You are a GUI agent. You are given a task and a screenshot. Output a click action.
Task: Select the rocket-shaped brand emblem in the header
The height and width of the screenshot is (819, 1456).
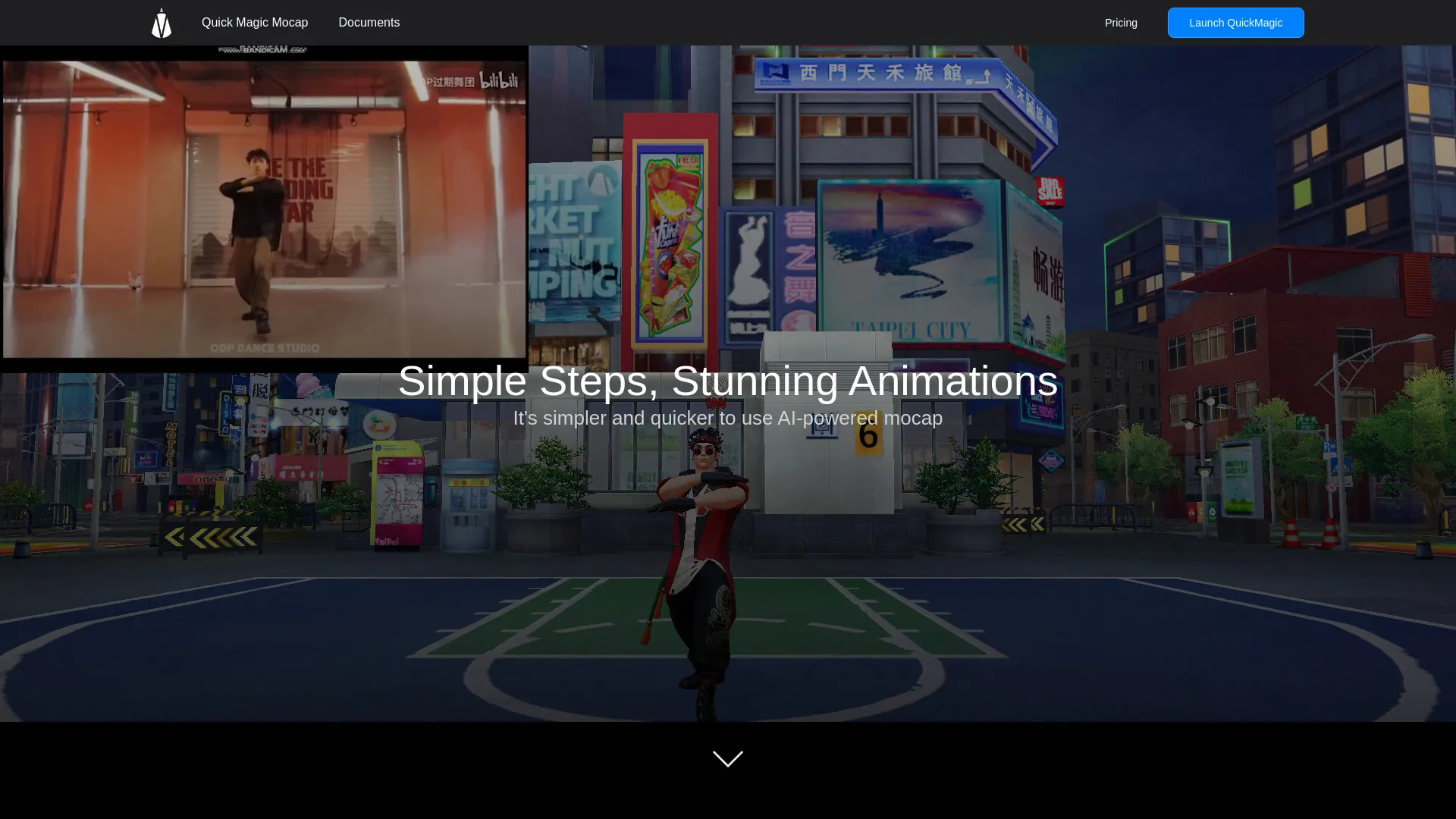point(161,22)
